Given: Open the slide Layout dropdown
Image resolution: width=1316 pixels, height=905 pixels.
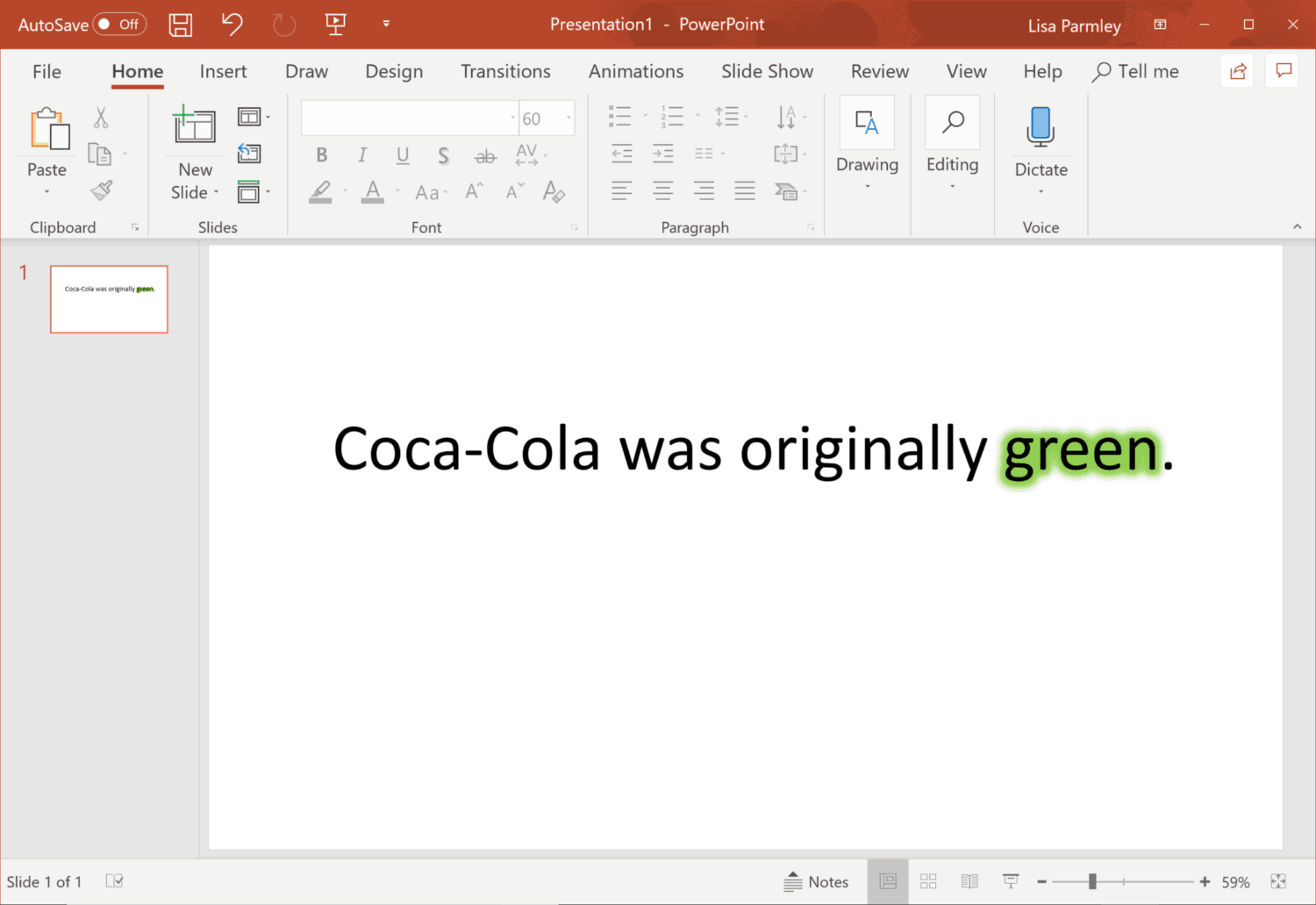Looking at the screenshot, I should click(x=254, y=117).
